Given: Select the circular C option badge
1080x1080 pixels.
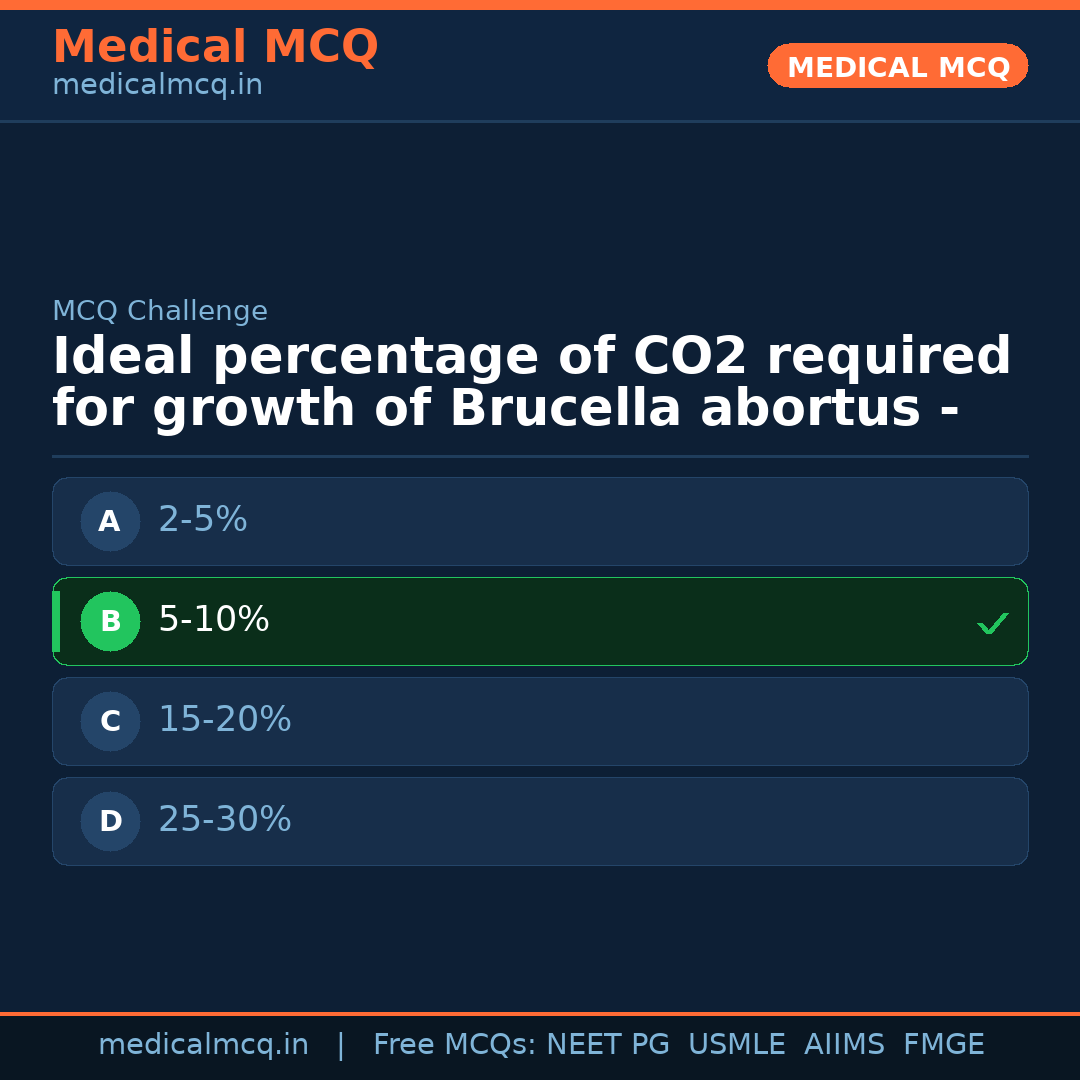Looking at the screenshot, I should tap(110, 721).
